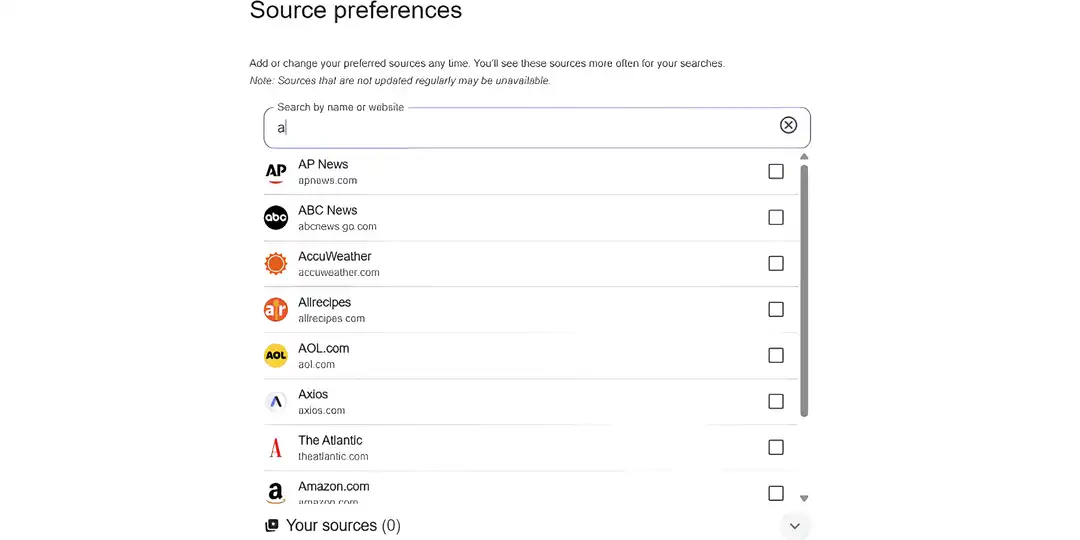Select the Allrecipes checkbox

pos(776,309)
